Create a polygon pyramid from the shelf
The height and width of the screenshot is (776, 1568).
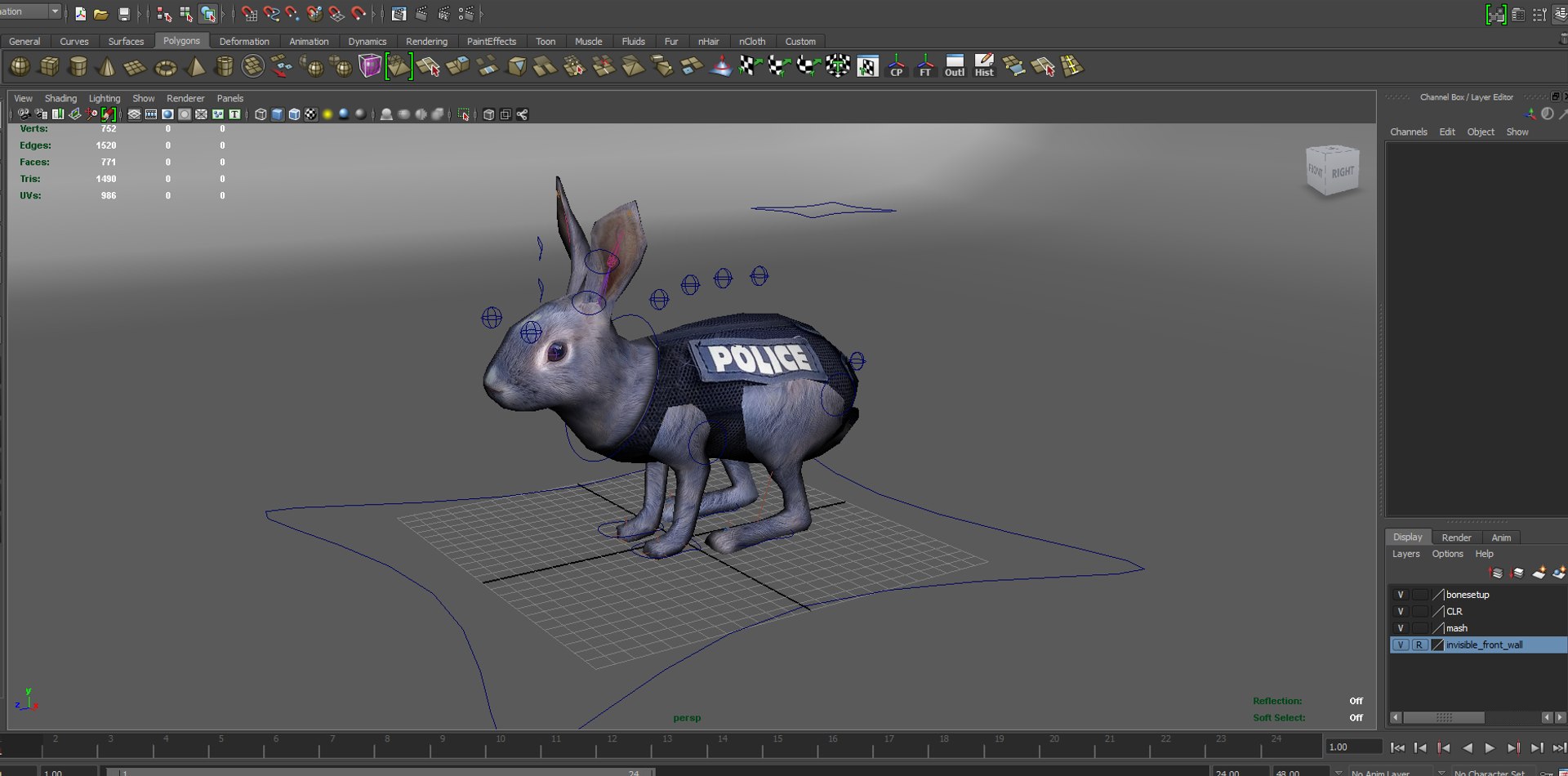pos(195,66)
